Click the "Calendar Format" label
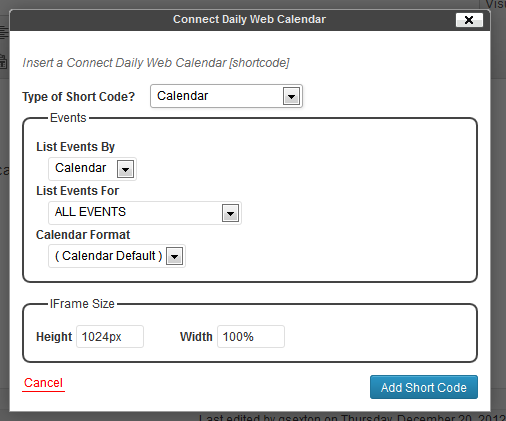506x421 pixels. tap(83, 235)
